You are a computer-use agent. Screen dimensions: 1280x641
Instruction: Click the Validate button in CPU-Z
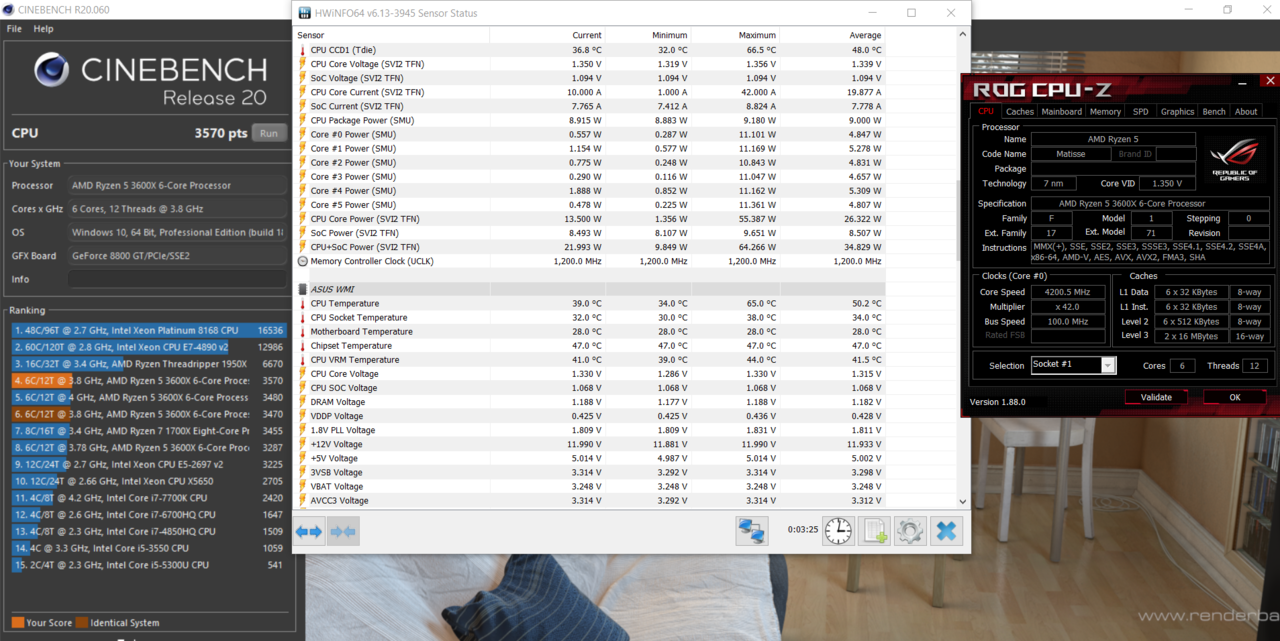pyautogui.click(x=1156, y=397)
